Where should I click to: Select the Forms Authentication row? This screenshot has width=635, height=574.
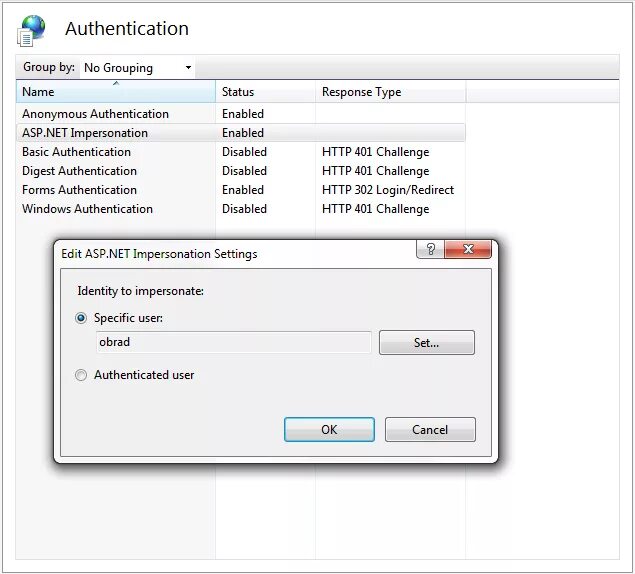pos(241,190)
